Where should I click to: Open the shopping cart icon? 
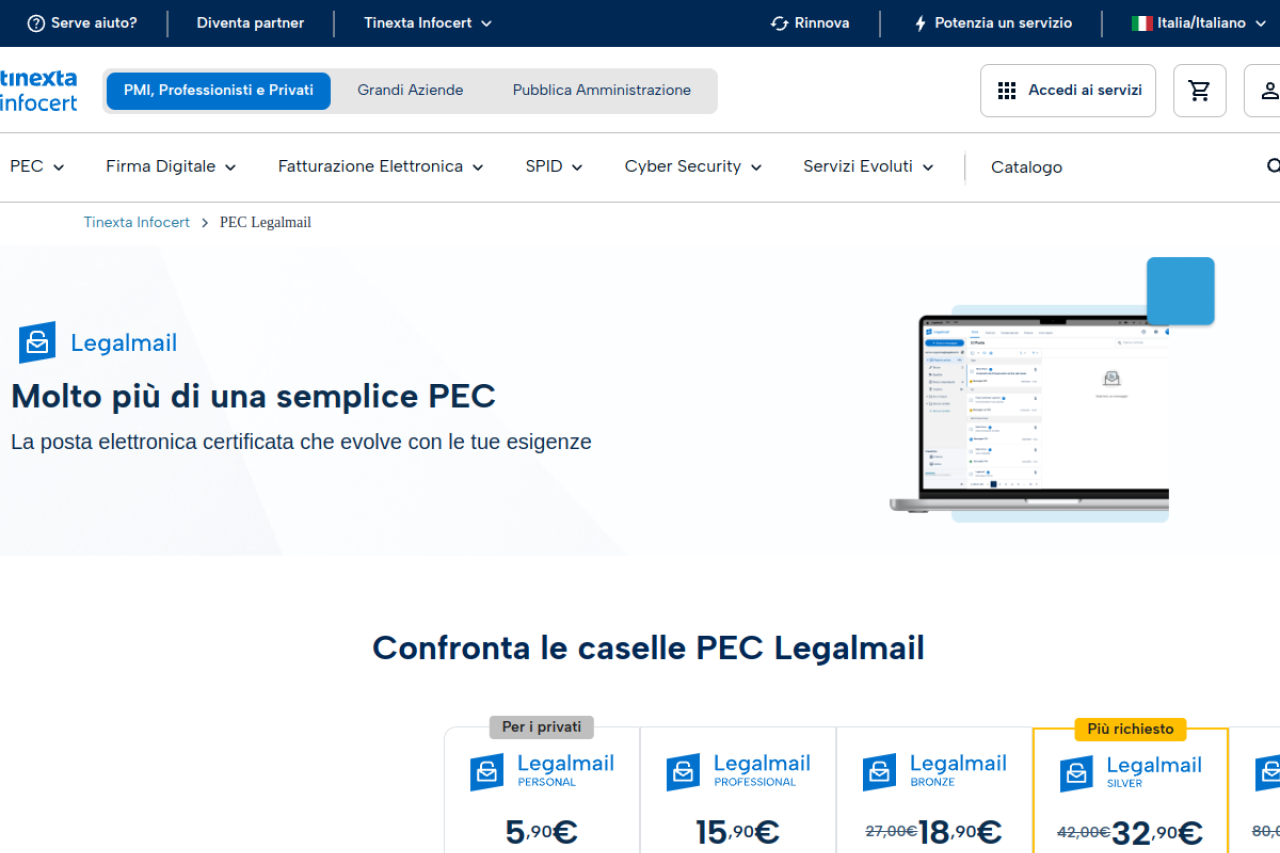click(x=1199, y=91)
